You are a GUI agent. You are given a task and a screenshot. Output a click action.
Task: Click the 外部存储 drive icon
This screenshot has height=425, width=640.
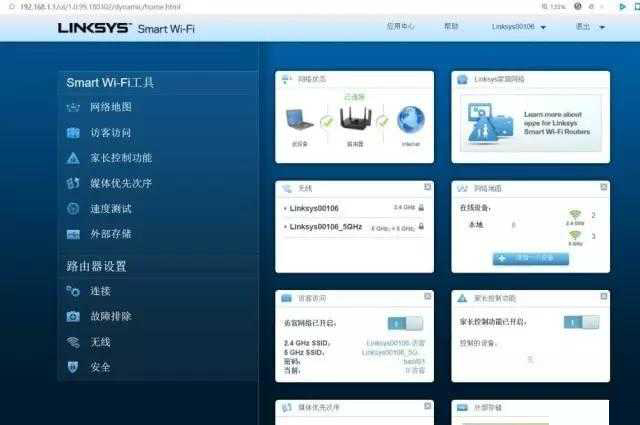coord(73,234)
